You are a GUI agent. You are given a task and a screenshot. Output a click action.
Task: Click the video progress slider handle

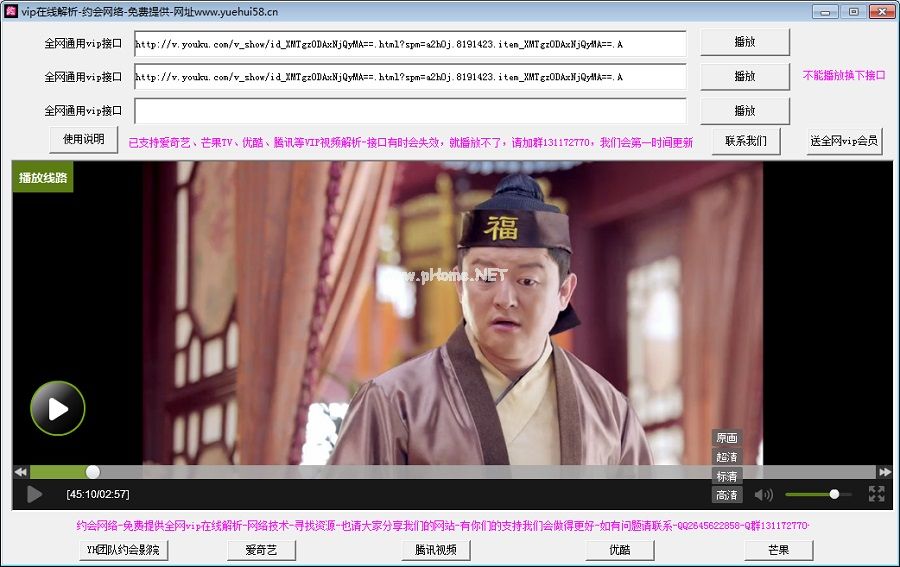tap(93, 472)
